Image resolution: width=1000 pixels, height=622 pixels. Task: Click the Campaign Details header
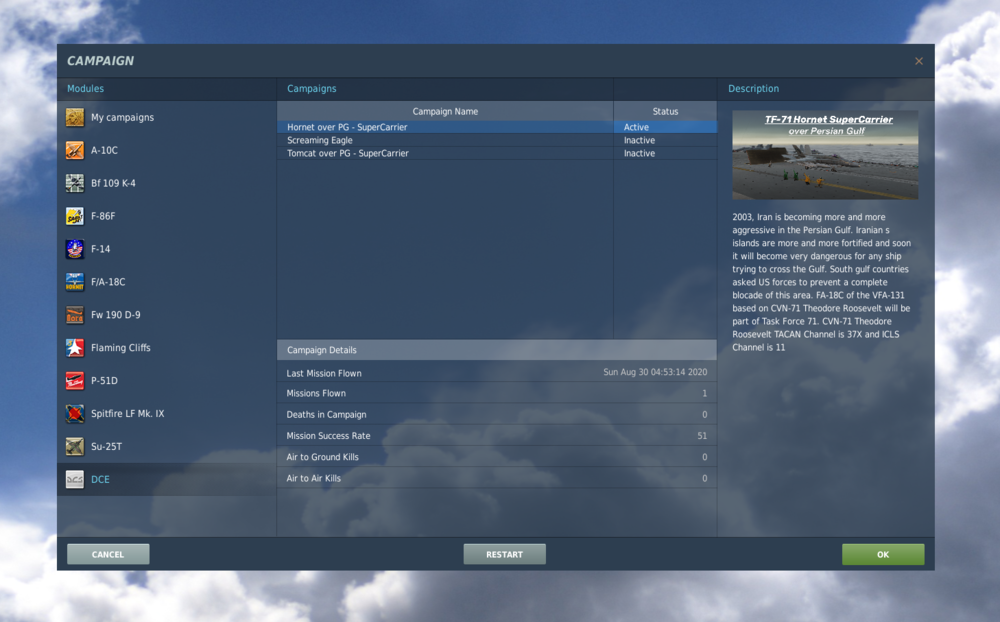tap(497, 350)
